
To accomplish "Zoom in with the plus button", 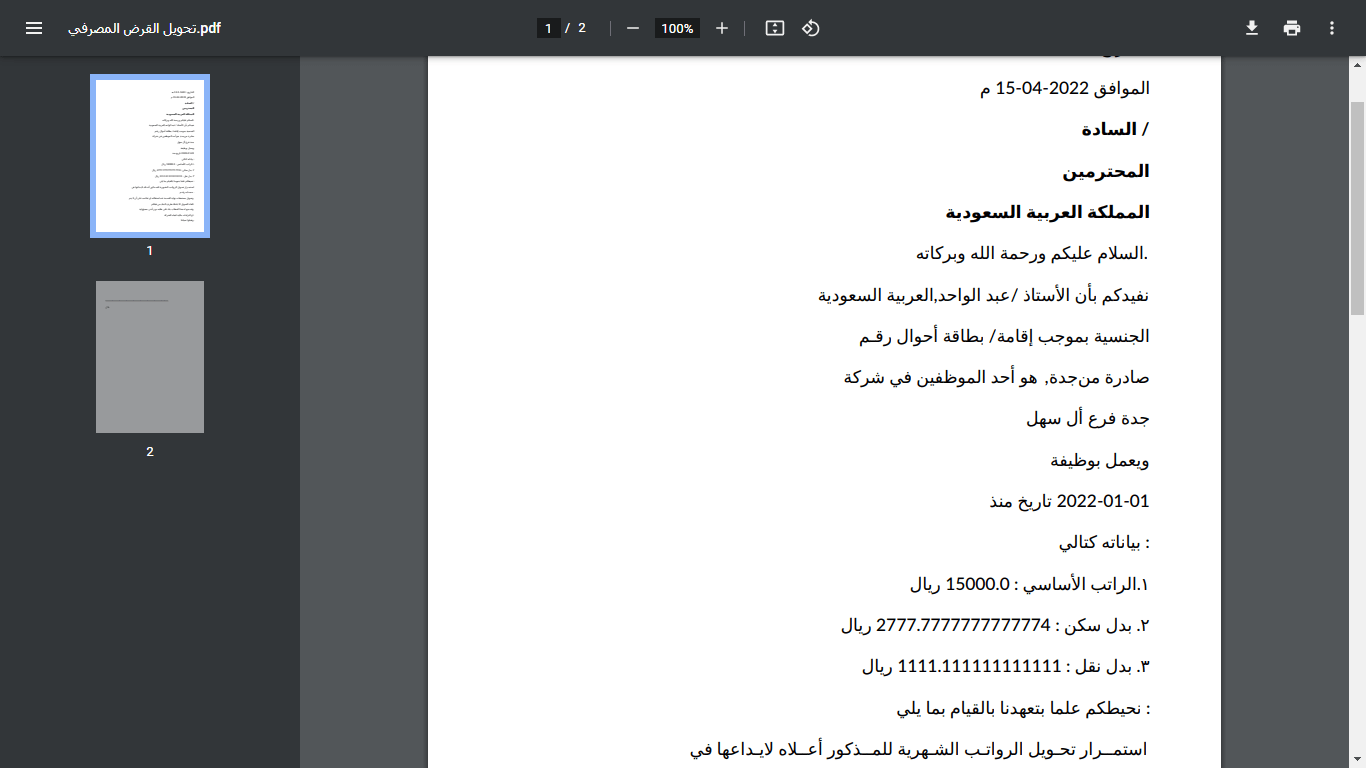I will pos(722,28).
